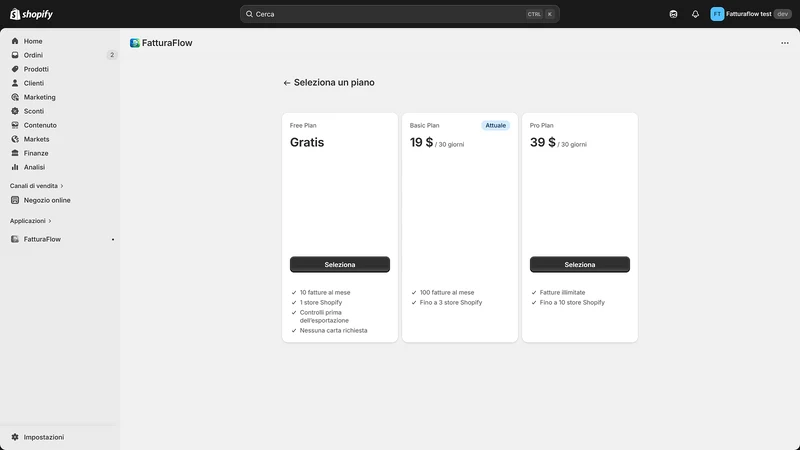The image size is (800, 450).
Task: Click the Markets globe icon
Action: [x=15, y=139]
